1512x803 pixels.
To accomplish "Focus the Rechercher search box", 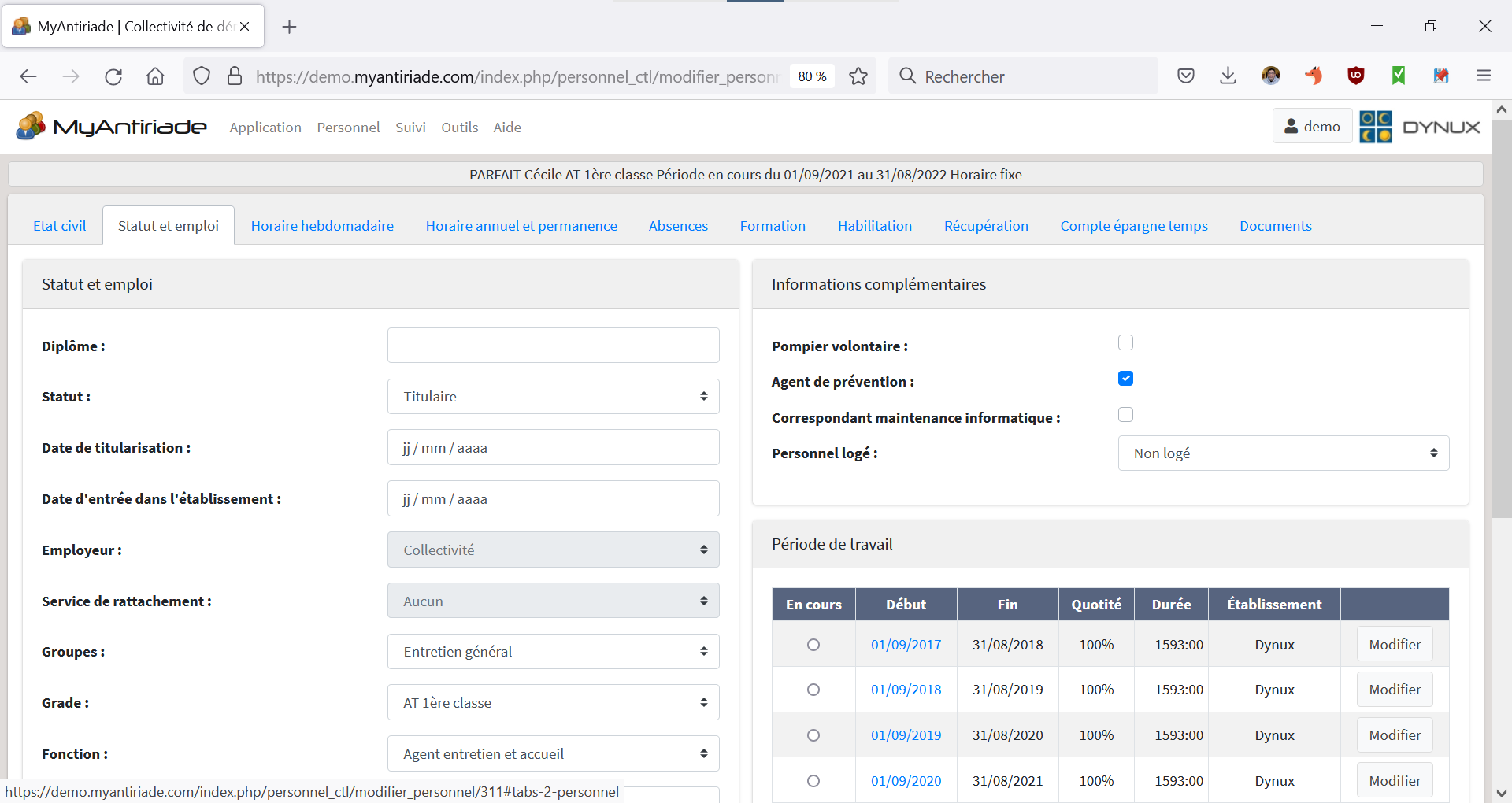I will (1024, 76).
